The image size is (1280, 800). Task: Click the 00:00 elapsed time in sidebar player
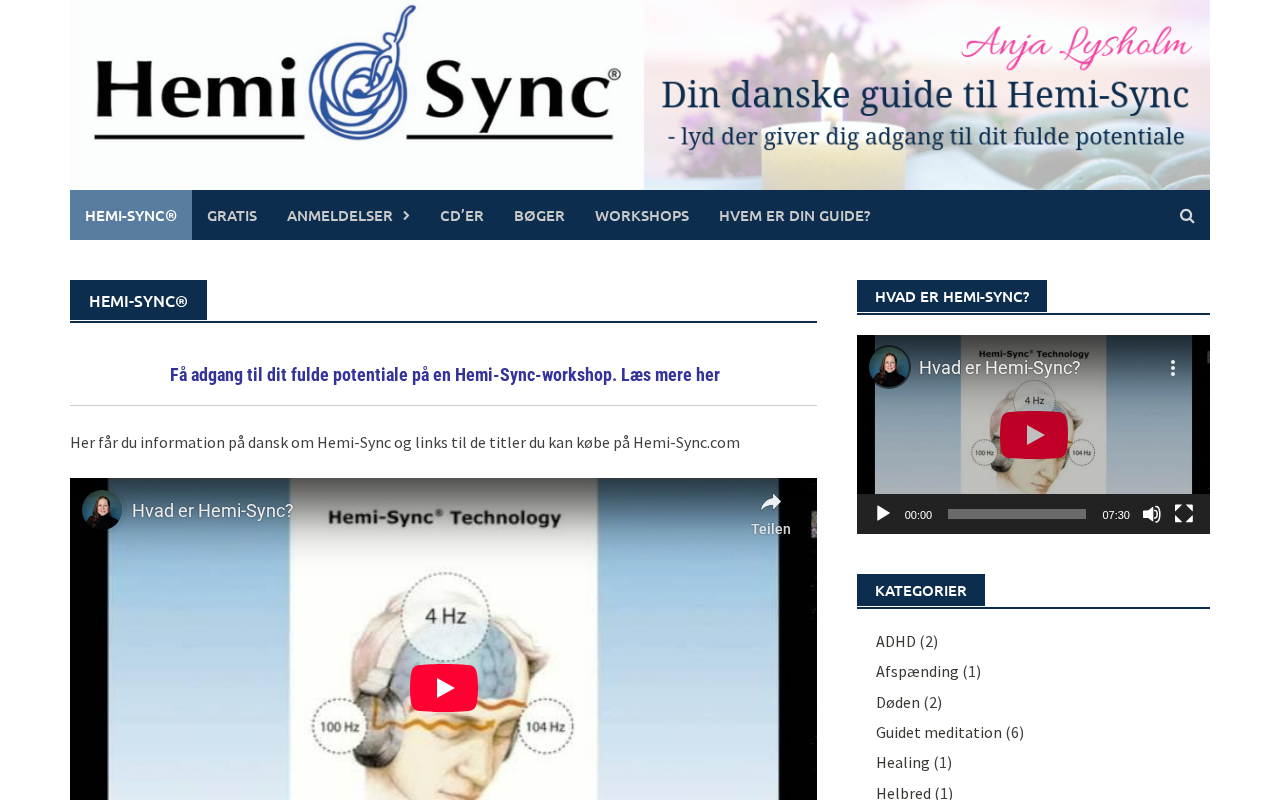[x=918, y=515]
